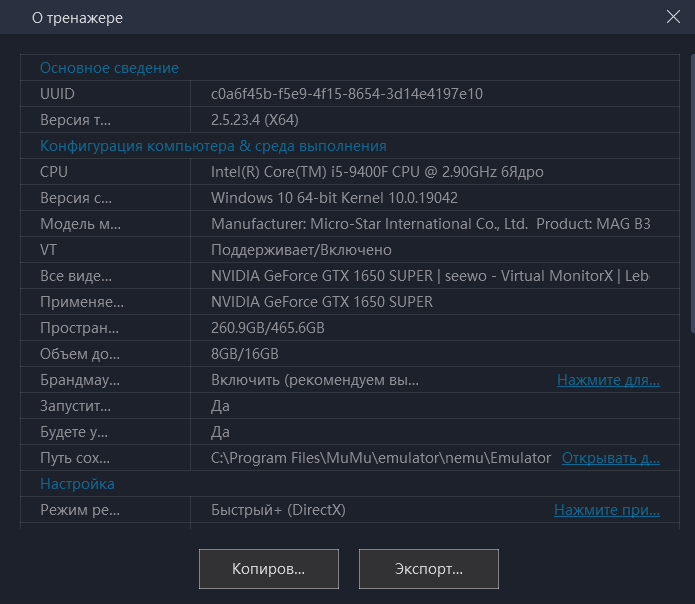
Task: Select the 8GB/16GB memory value
Action: pyautogui.click(x=245, y=354)
